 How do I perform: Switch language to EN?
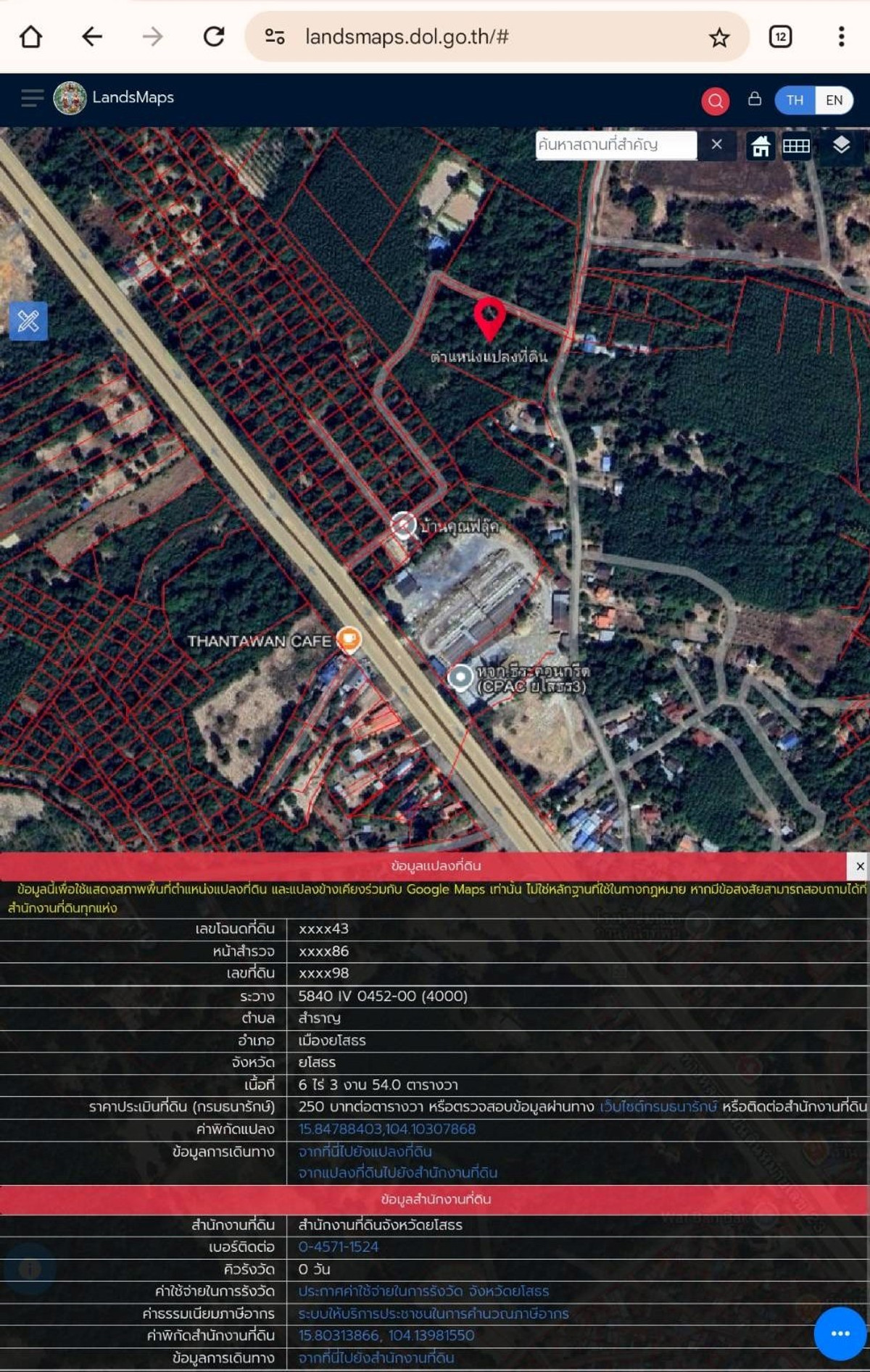pyautogui.click(x=834, y=100)
